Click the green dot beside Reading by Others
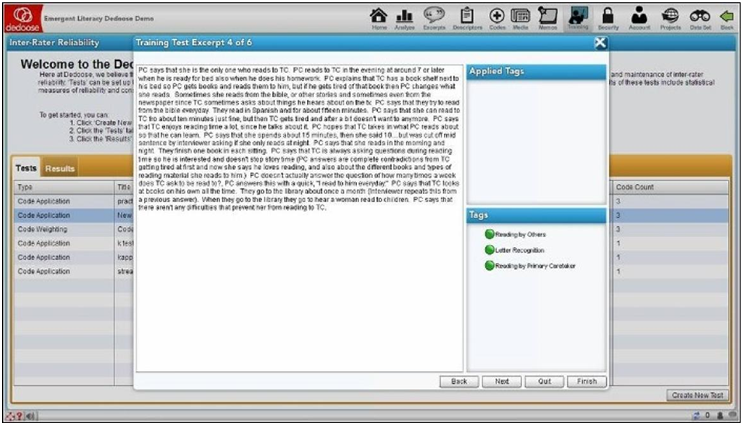The height and width of the screenshot is (425, 743). 489,234
